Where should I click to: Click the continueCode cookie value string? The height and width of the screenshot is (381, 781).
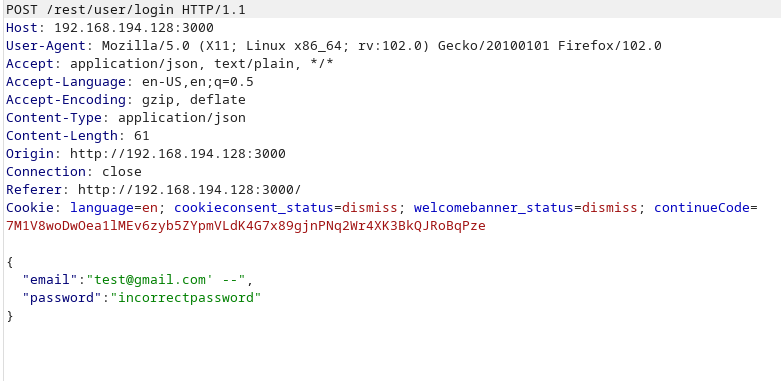click(246, 226)
